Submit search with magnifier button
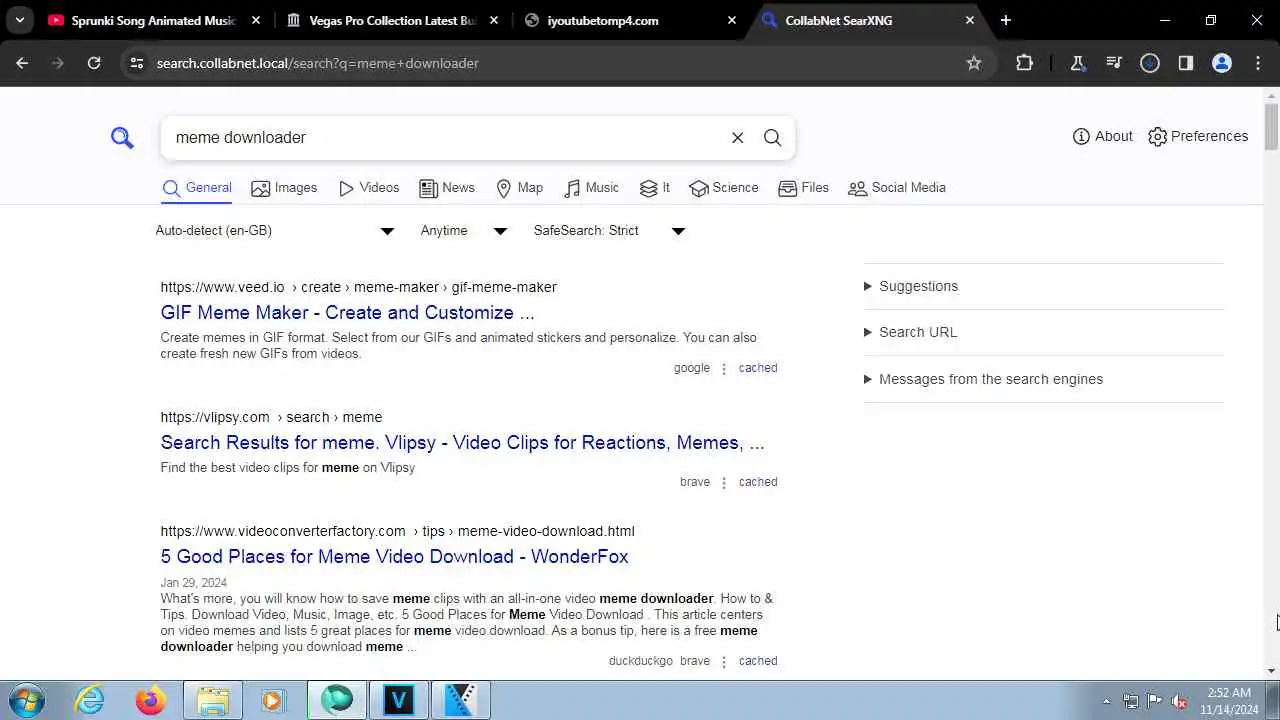The image size is (1280, 720). coord(773,138)
